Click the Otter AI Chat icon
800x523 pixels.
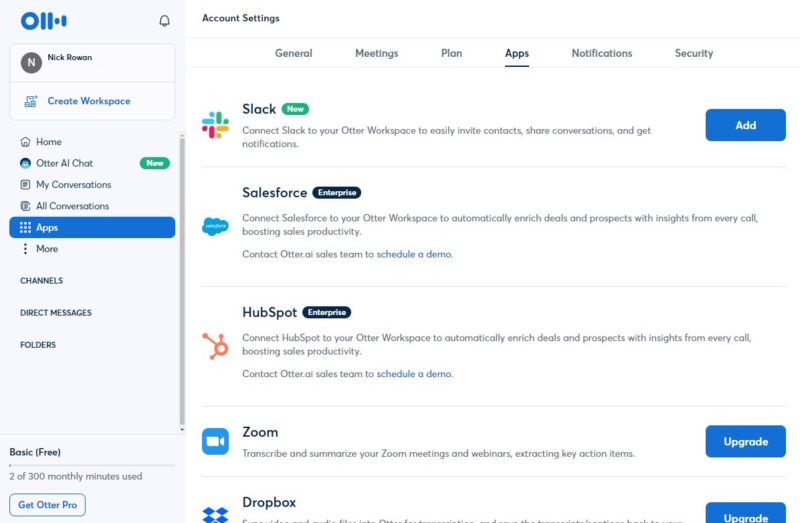pyautogui.click(x=25, y=163)
